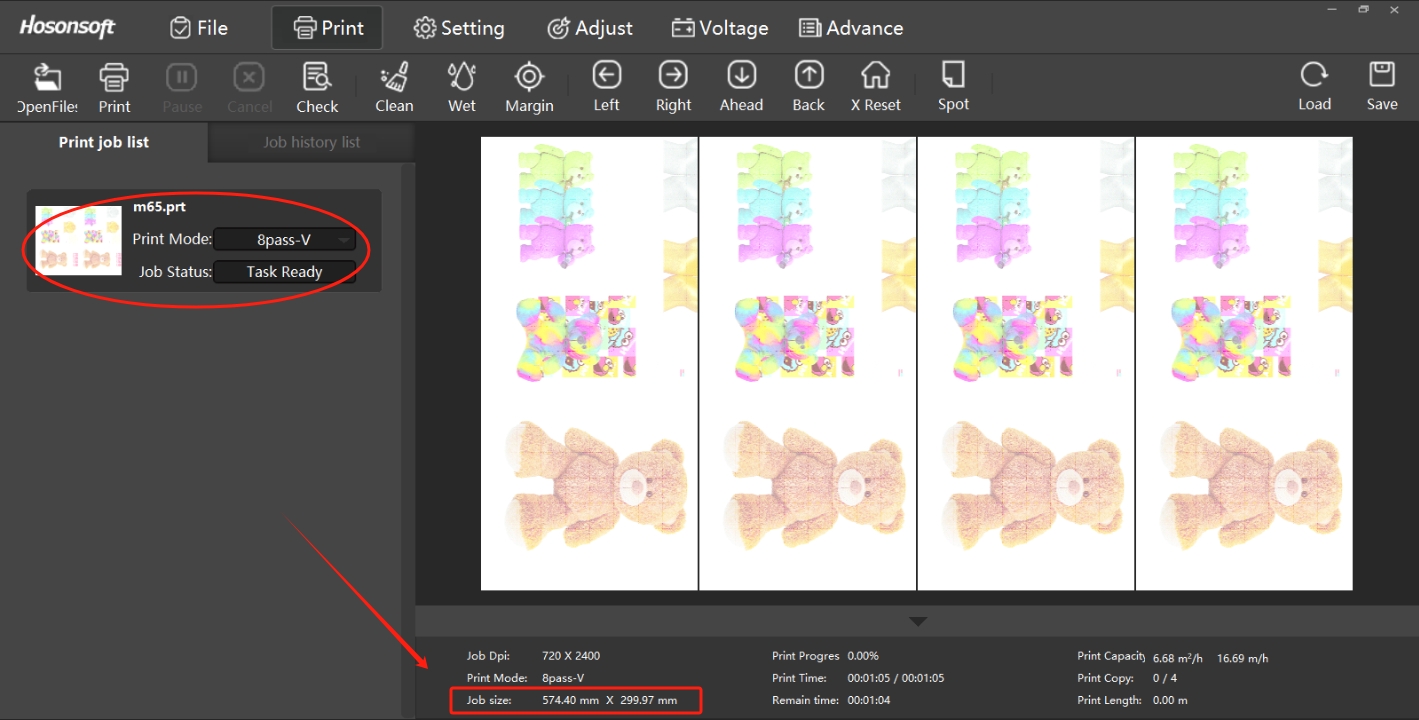Move carriage Left with arrow icon
The image size is (1419, 720).
pyautogui.click(x=606, y=76)
